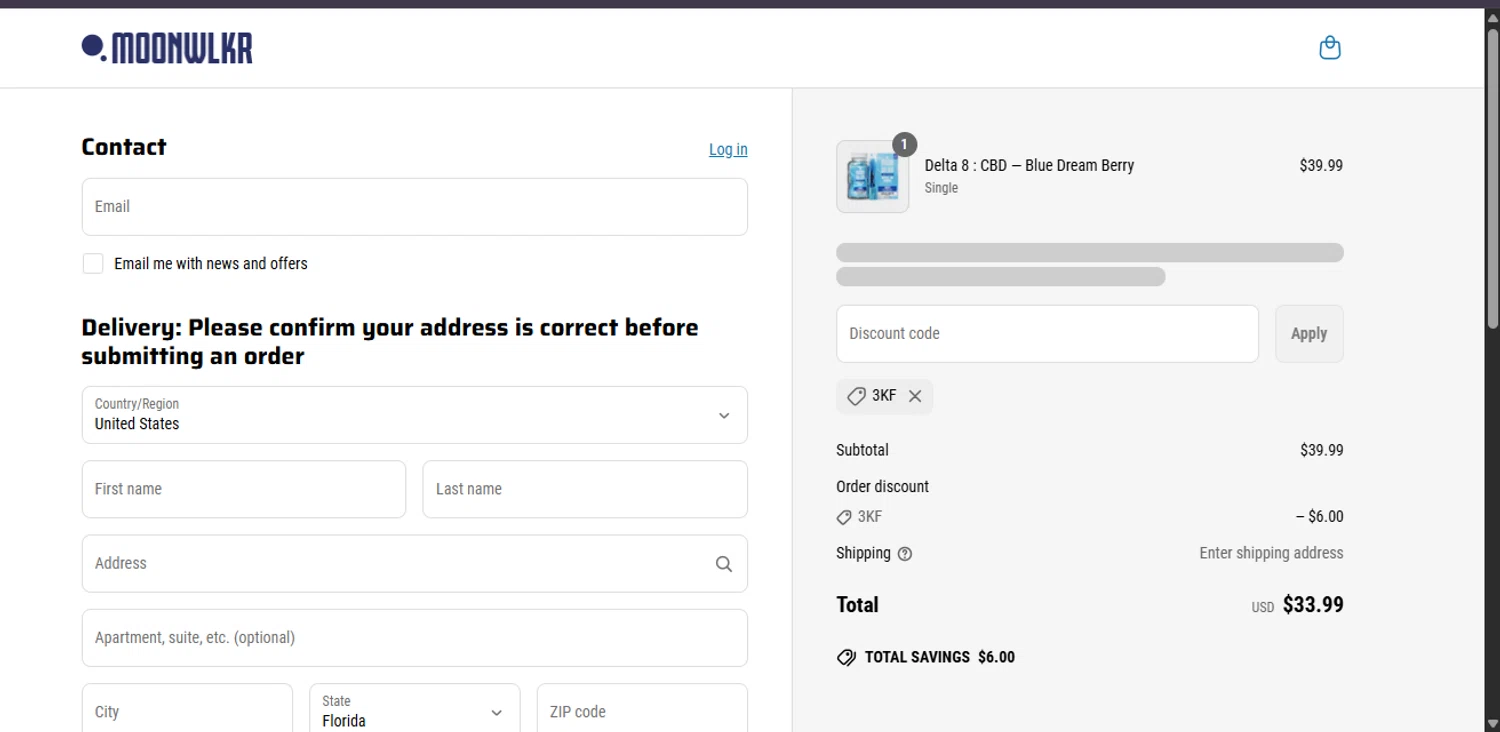The width and height of the screenshot is (1500, 732).
Task: Click quantity badge on product thumbnail
Action: click(x=904, y=145)
